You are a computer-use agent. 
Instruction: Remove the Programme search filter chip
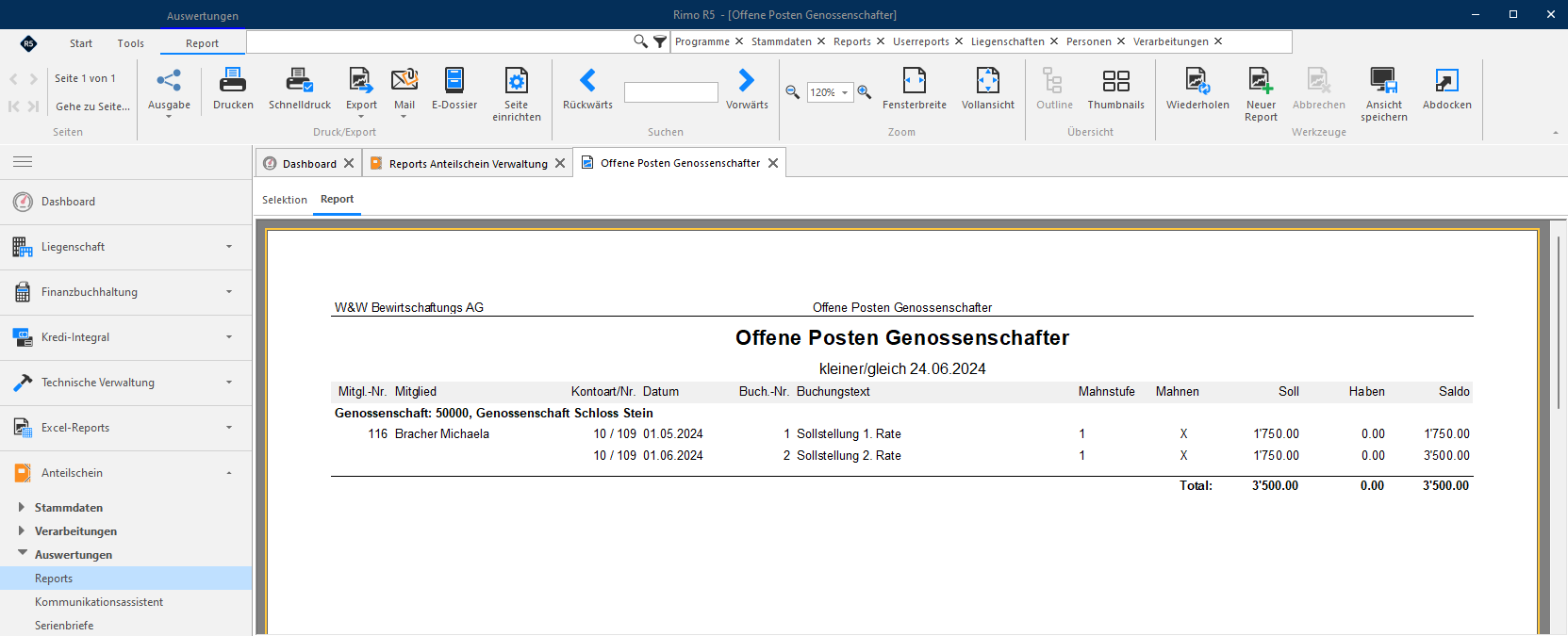pos(739,41)
